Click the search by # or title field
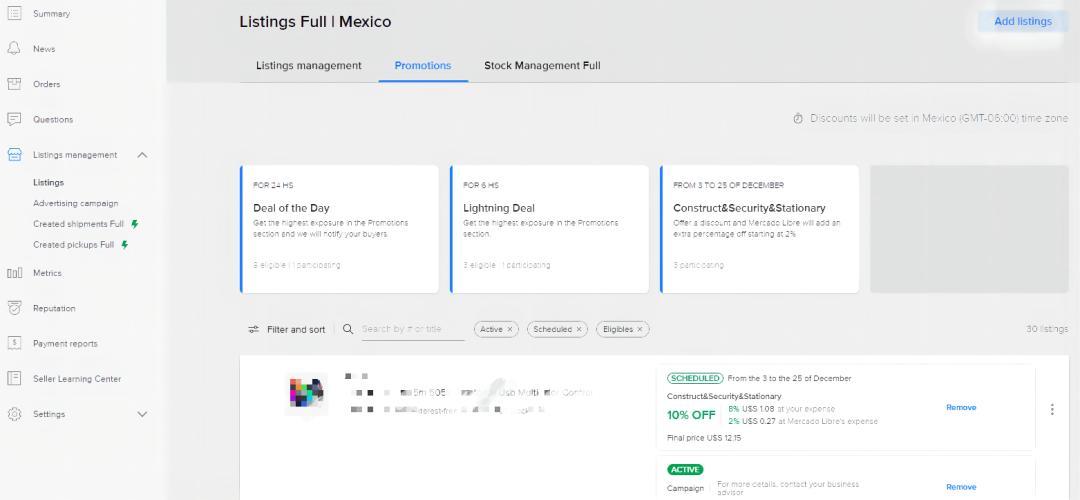The height and width of the screenshot is (500, 1080). click(413, 329)
